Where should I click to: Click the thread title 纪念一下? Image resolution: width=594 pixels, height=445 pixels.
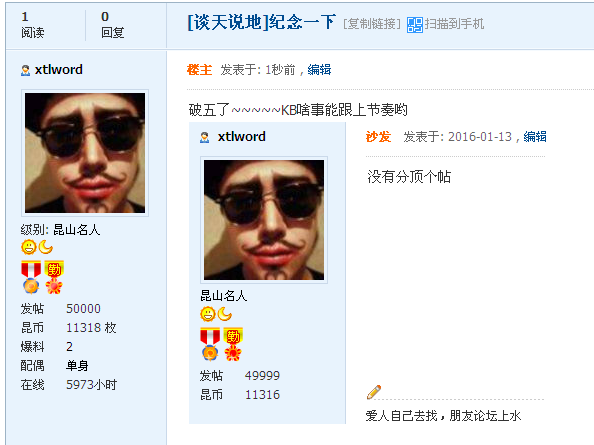(x=302, y=22)
